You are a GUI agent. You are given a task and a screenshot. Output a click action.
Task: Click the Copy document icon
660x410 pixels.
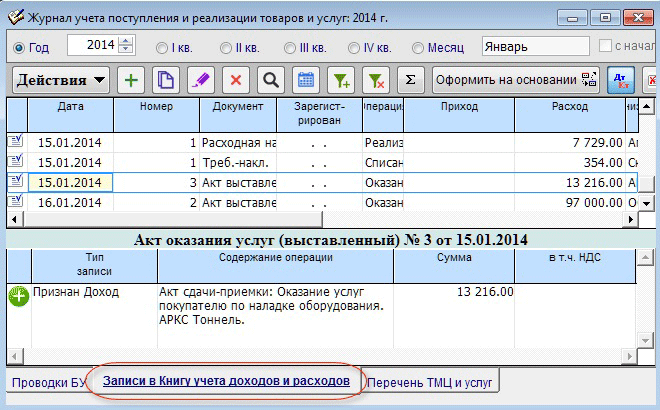(166, 80)
